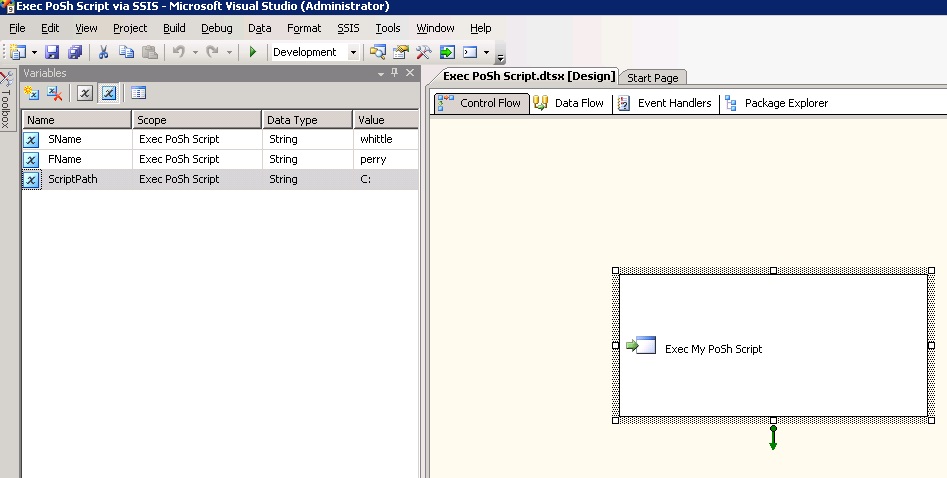Click the SName variable name cell

[x=65, y=139]
